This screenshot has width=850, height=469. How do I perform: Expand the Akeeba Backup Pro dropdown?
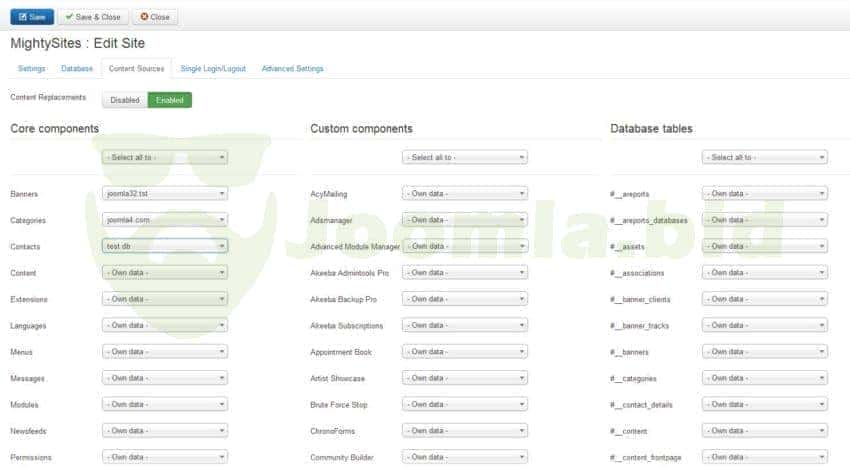pos(465,299)
